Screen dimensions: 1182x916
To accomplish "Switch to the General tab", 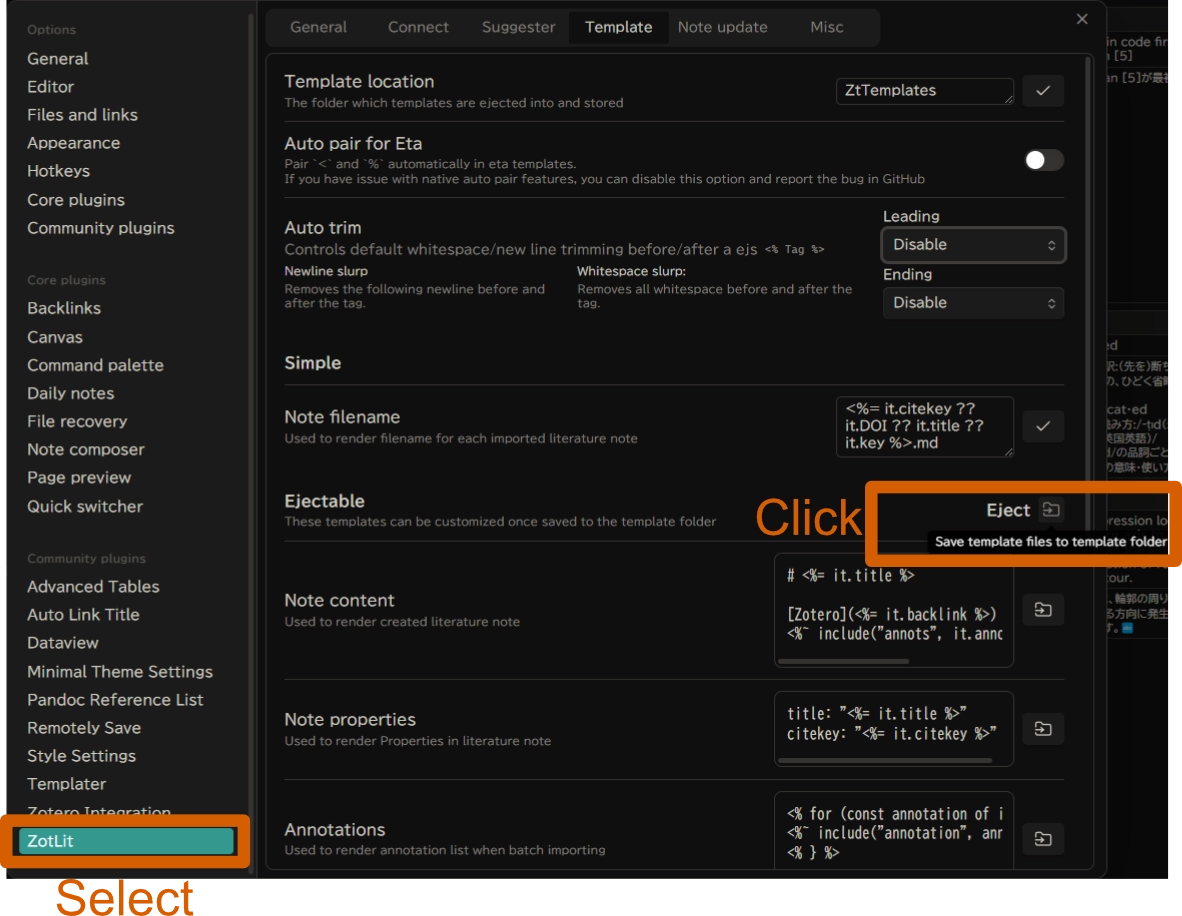I will pos(318,27).
